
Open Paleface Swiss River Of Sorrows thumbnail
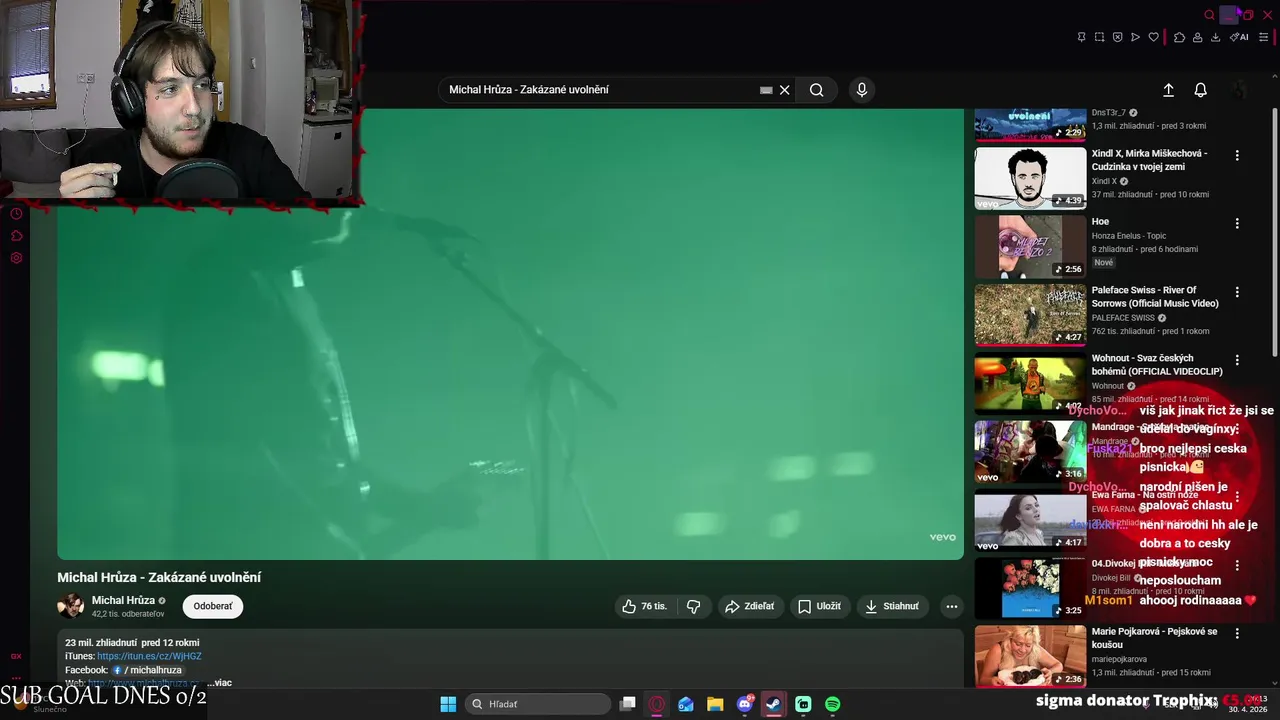pos(1030,315)
